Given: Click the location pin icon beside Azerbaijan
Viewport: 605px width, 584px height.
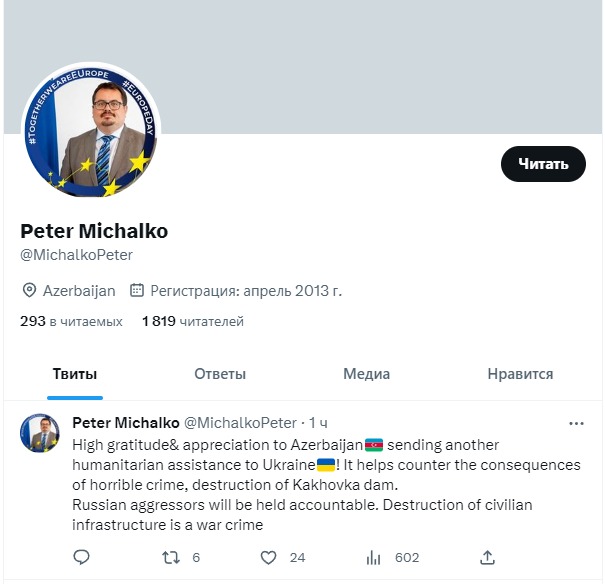Looking at the screenshot, I should tap(29, 291).
